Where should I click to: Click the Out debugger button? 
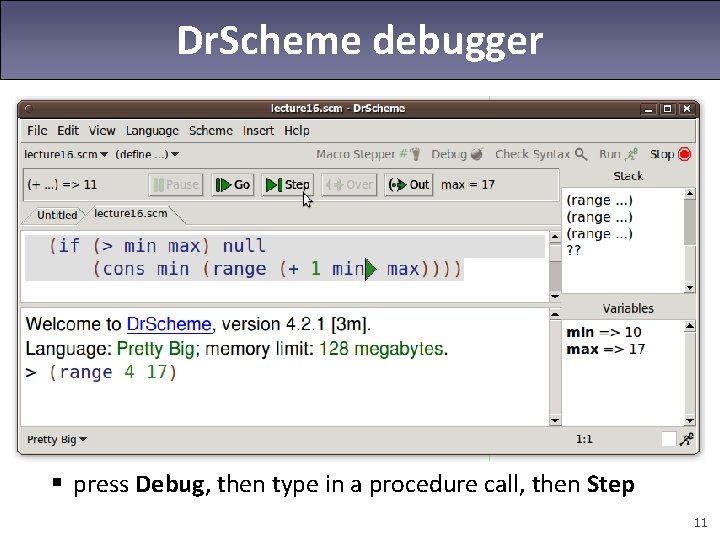click(x=409, y=185)
